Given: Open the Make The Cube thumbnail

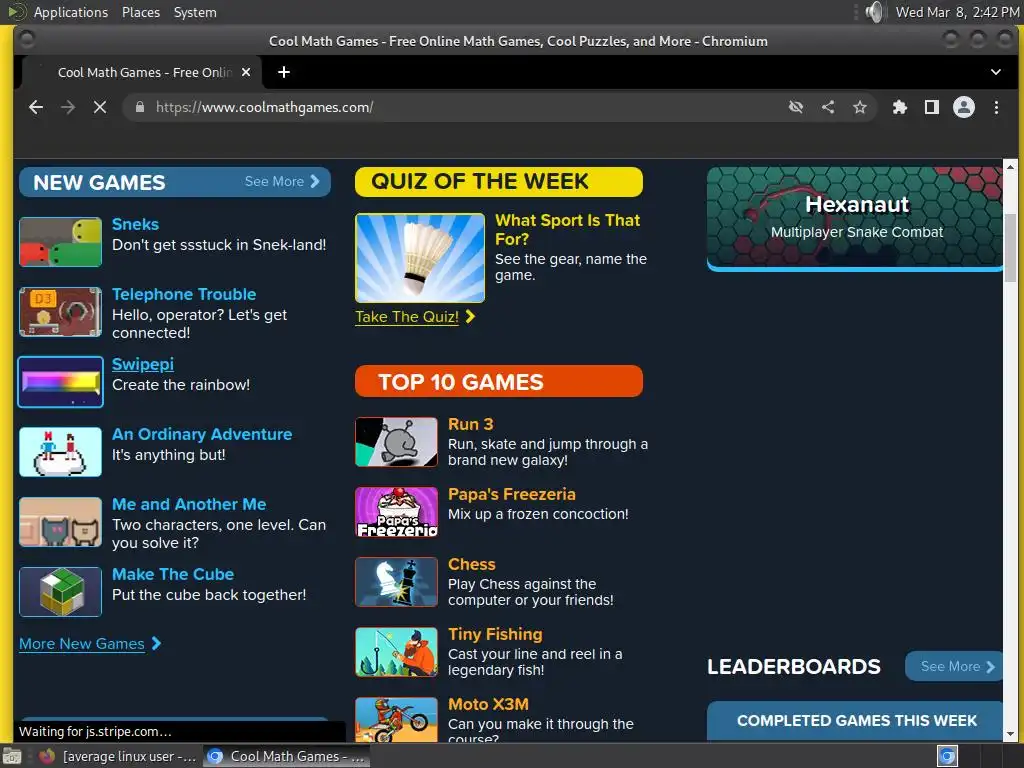Looking at the screenshot, I should coord(60,592).
